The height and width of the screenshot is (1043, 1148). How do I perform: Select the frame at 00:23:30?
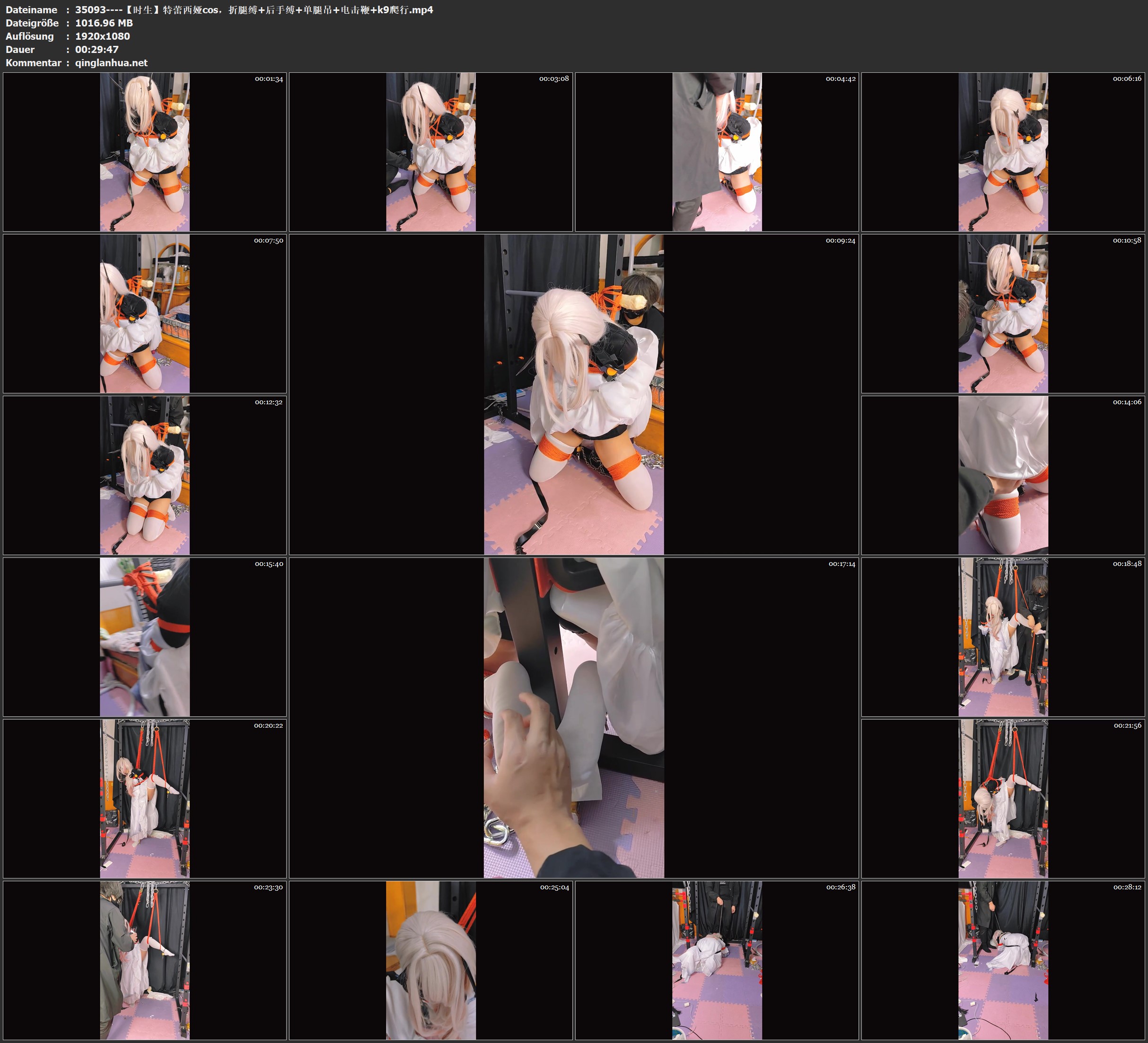[145, 960]
